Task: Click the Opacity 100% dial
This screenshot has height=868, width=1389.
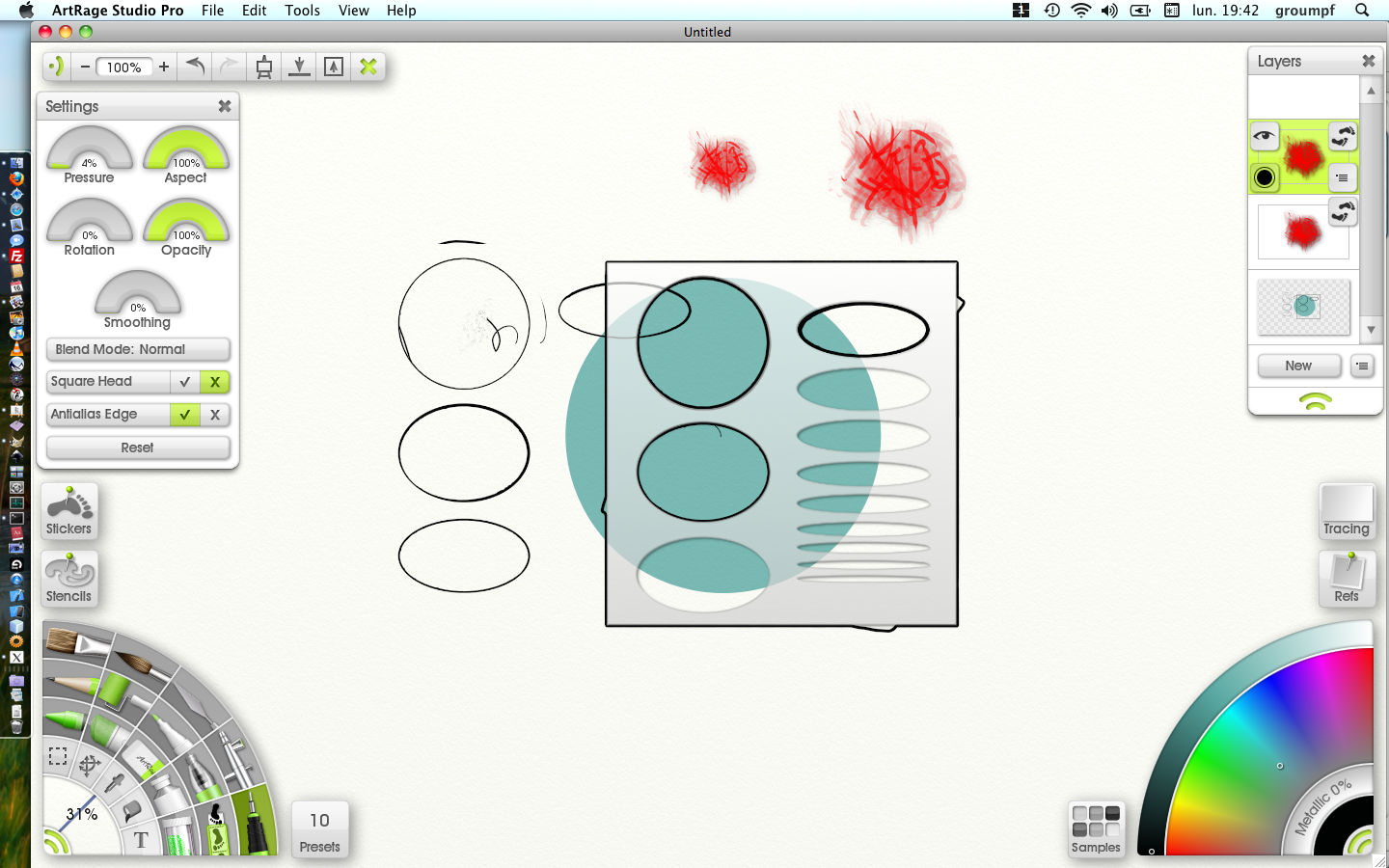Action: click(x=186, y=222)
